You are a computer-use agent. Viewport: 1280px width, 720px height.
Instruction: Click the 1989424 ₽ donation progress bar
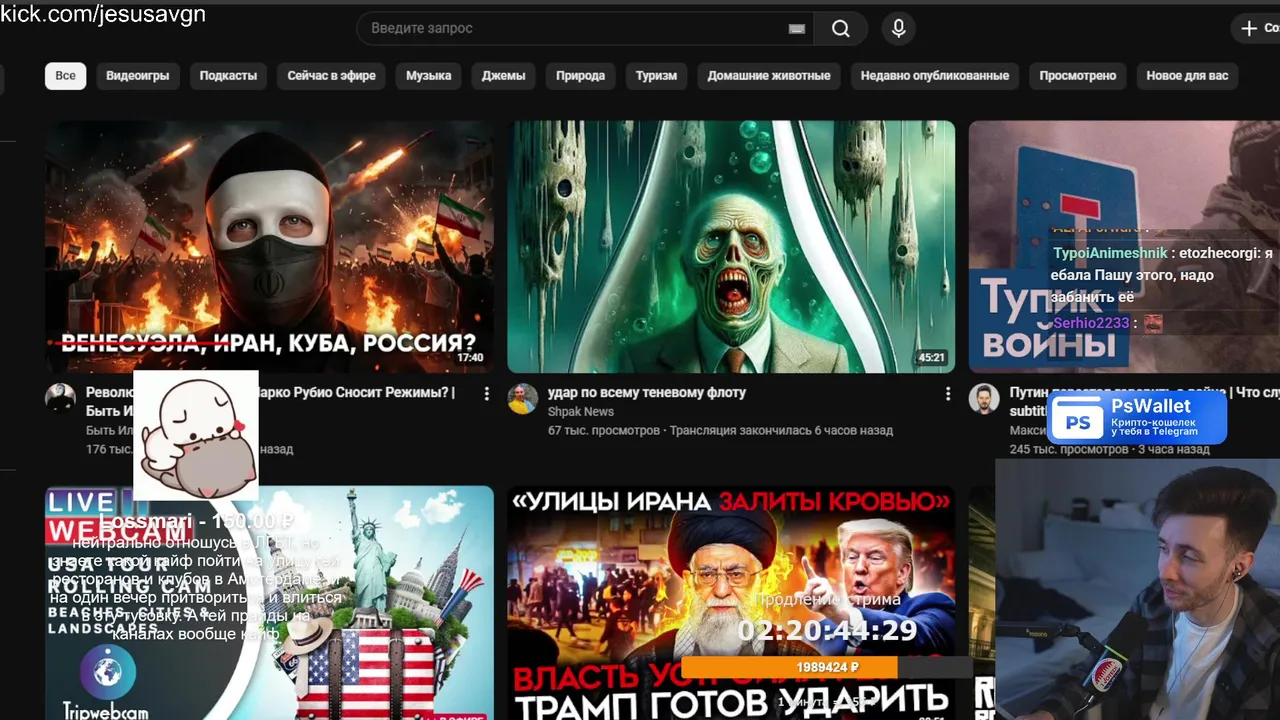pos(826,667)
